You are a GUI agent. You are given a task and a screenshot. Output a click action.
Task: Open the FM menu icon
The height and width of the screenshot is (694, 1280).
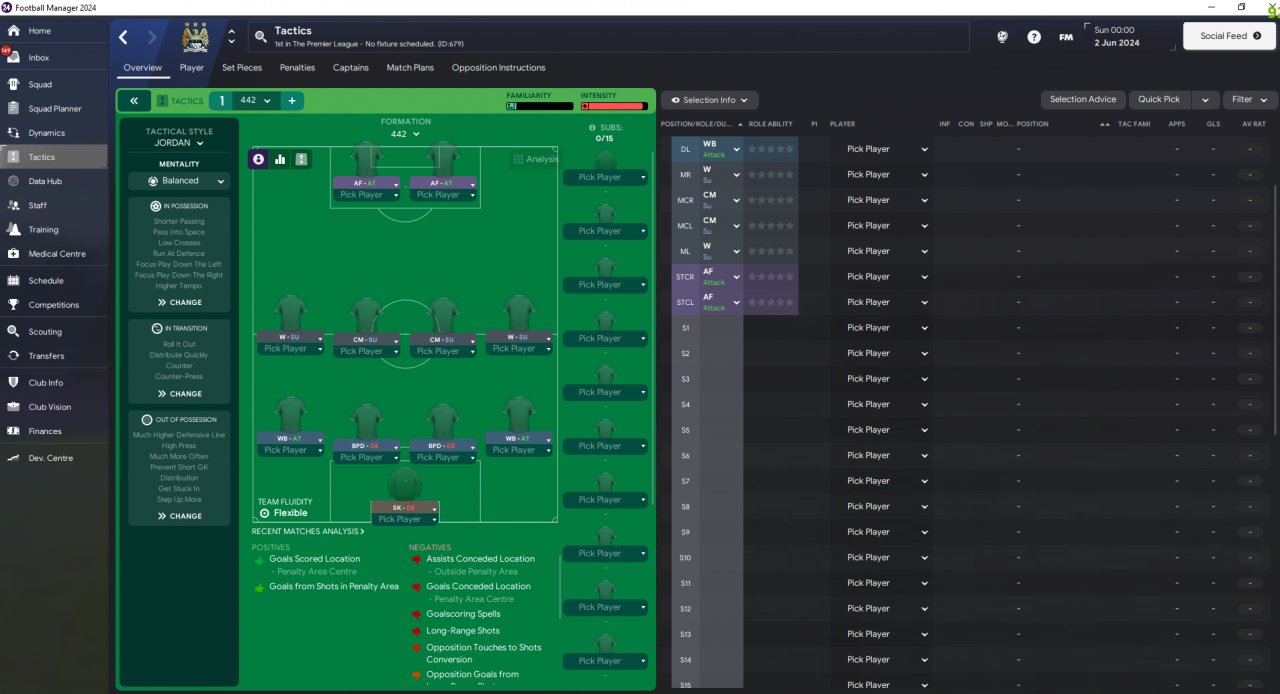click(x=1066, y=37)
